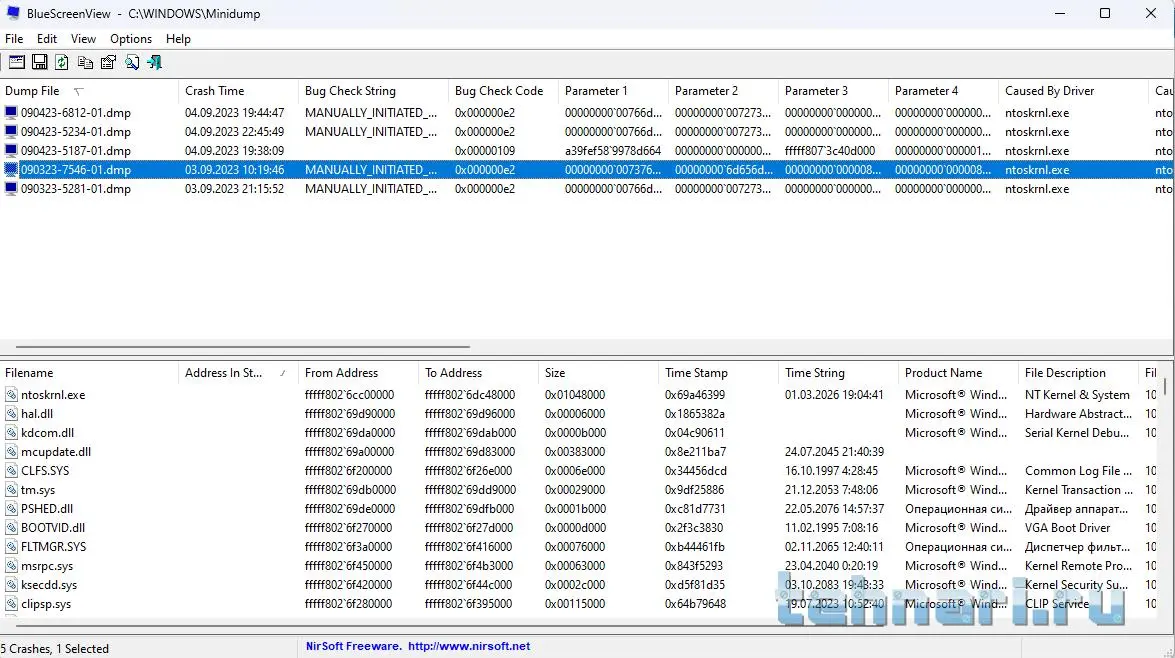The height and width of the screenshot is (658, 1175).
Task: Select the 090423-6812-01.dmp dump row
Action: point(76,113)
